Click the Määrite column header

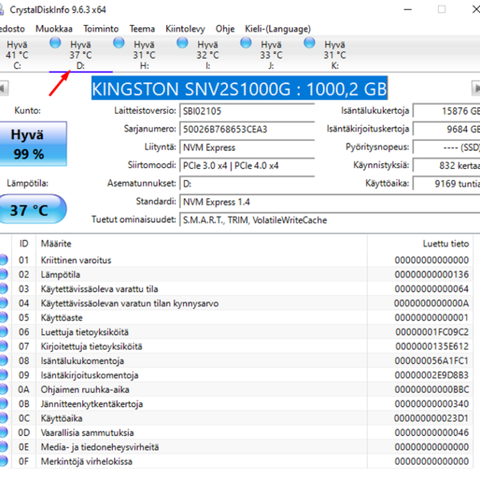[x=201, y=243]
